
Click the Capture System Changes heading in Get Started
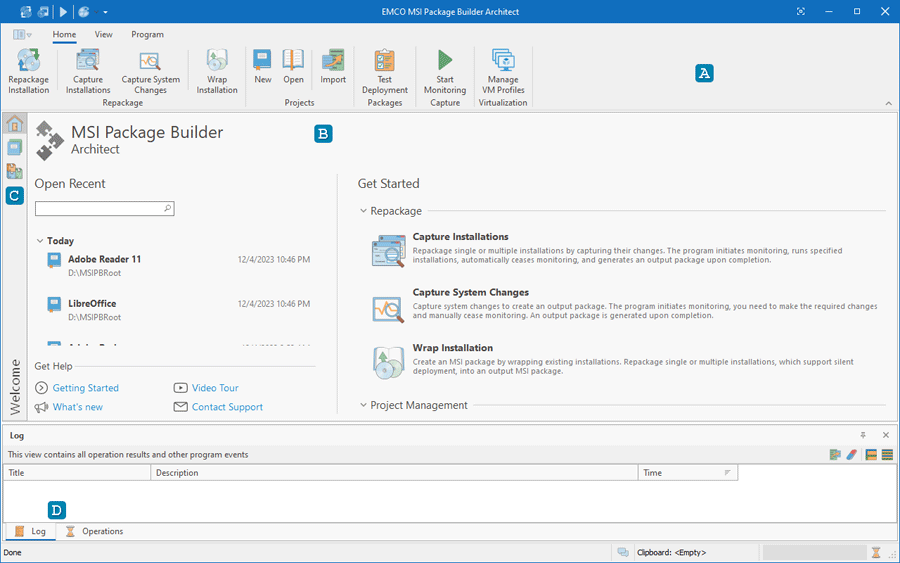point(471,292)
